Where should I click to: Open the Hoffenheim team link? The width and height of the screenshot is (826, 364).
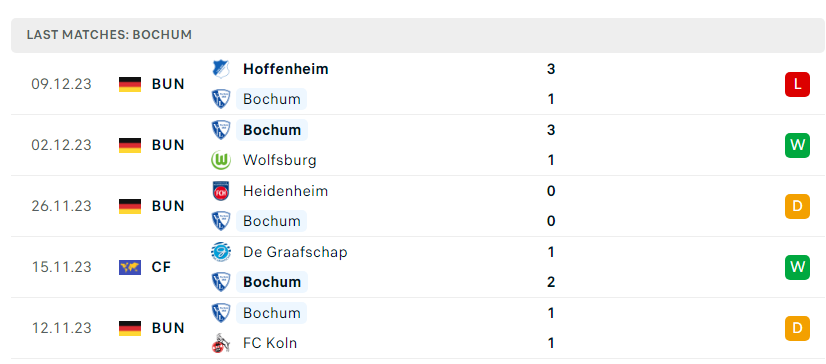click(x=286, y=69)
